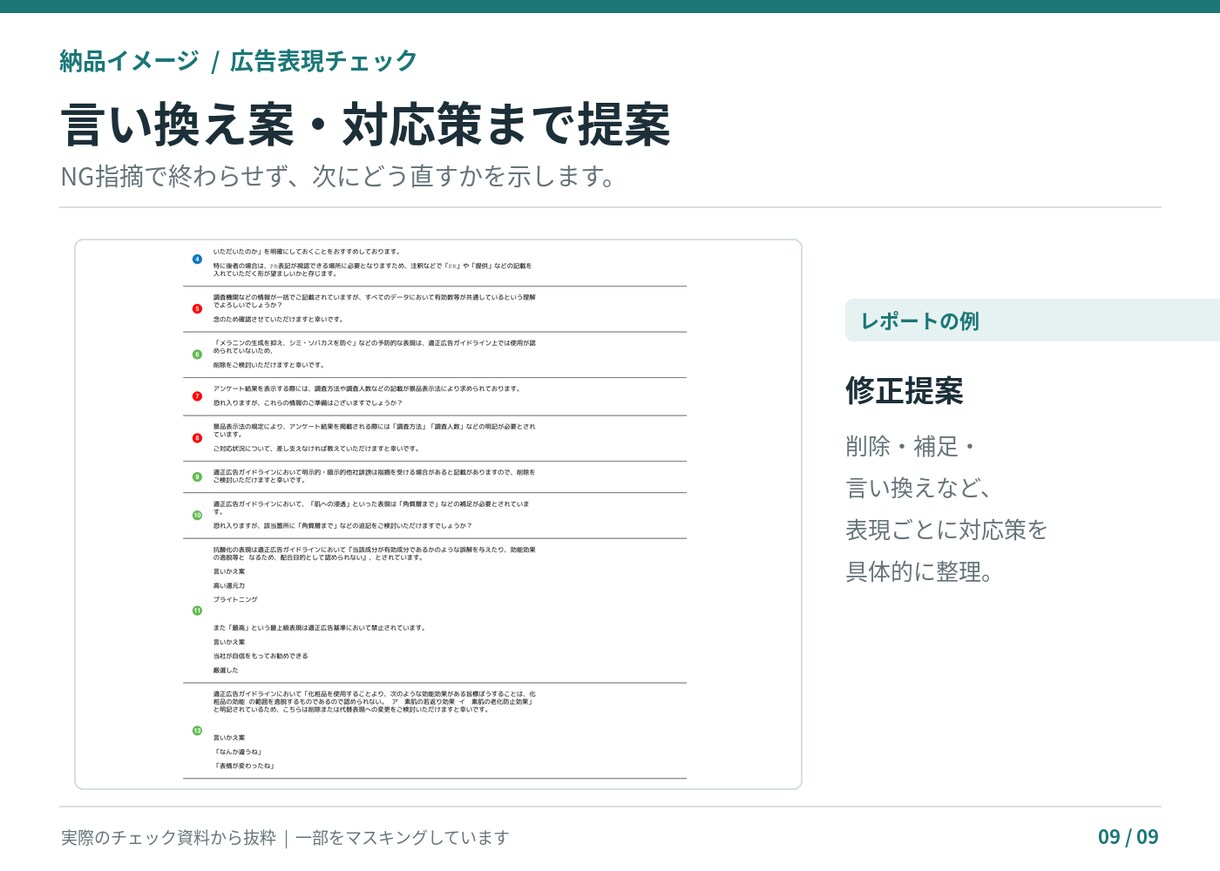Click the text '削除をご検討いただけますと幸いです。'
Screen dimensions: 1220x871
pyautogui.click(x=268, y=365)
